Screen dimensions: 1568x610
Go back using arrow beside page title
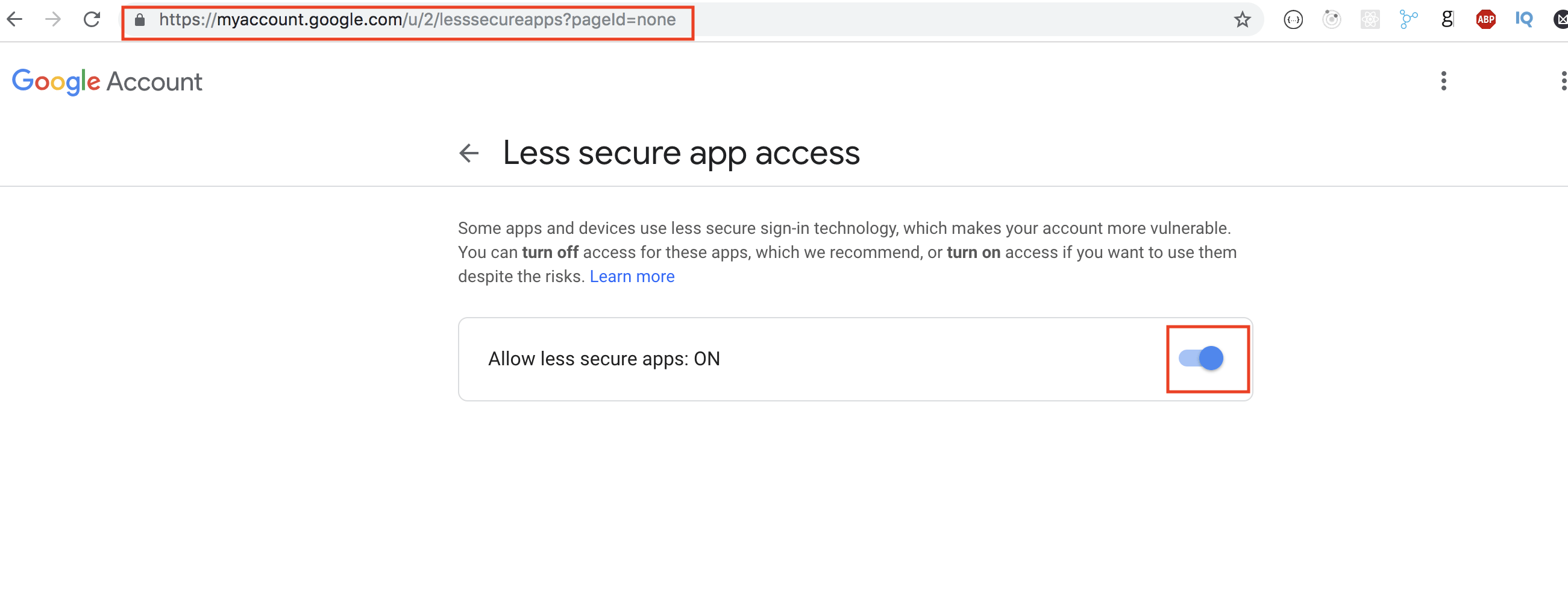pyautogui.click(x=469, y=154)
